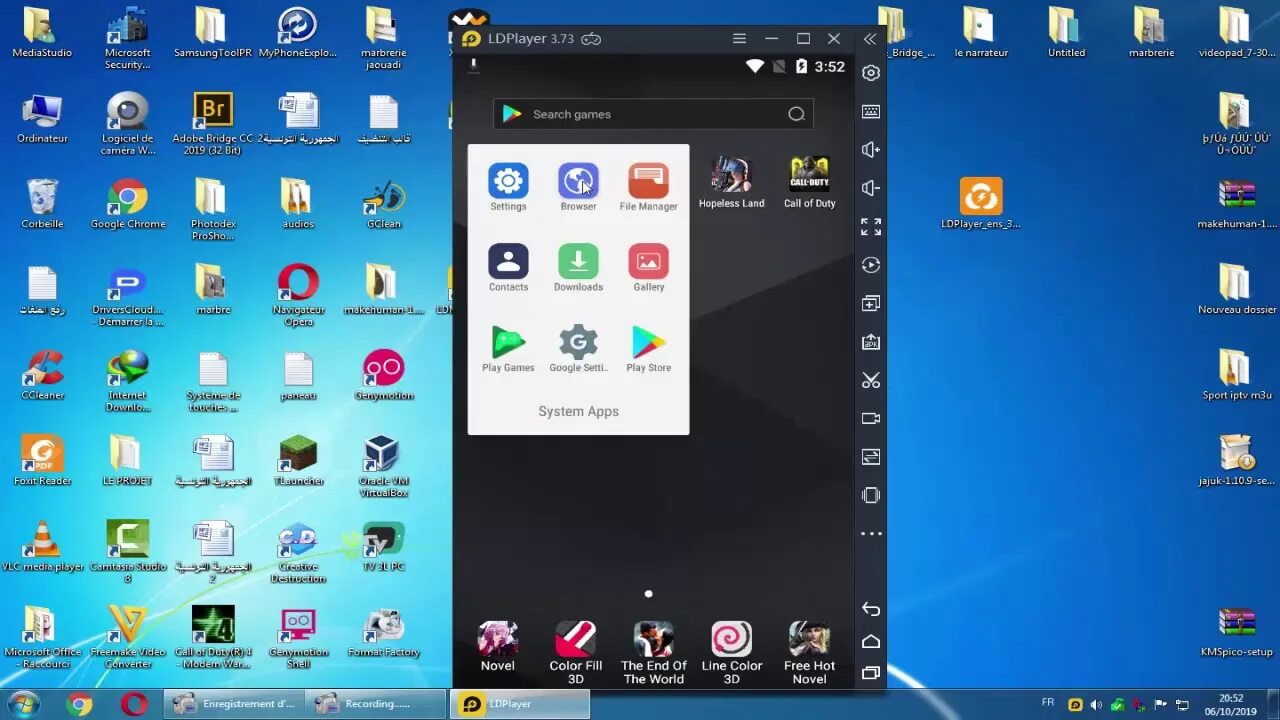Screen dimensions: 1280x720
Task: Click gamepad icon in LDPlayer title bar
Action: click(x=591, y=39)
